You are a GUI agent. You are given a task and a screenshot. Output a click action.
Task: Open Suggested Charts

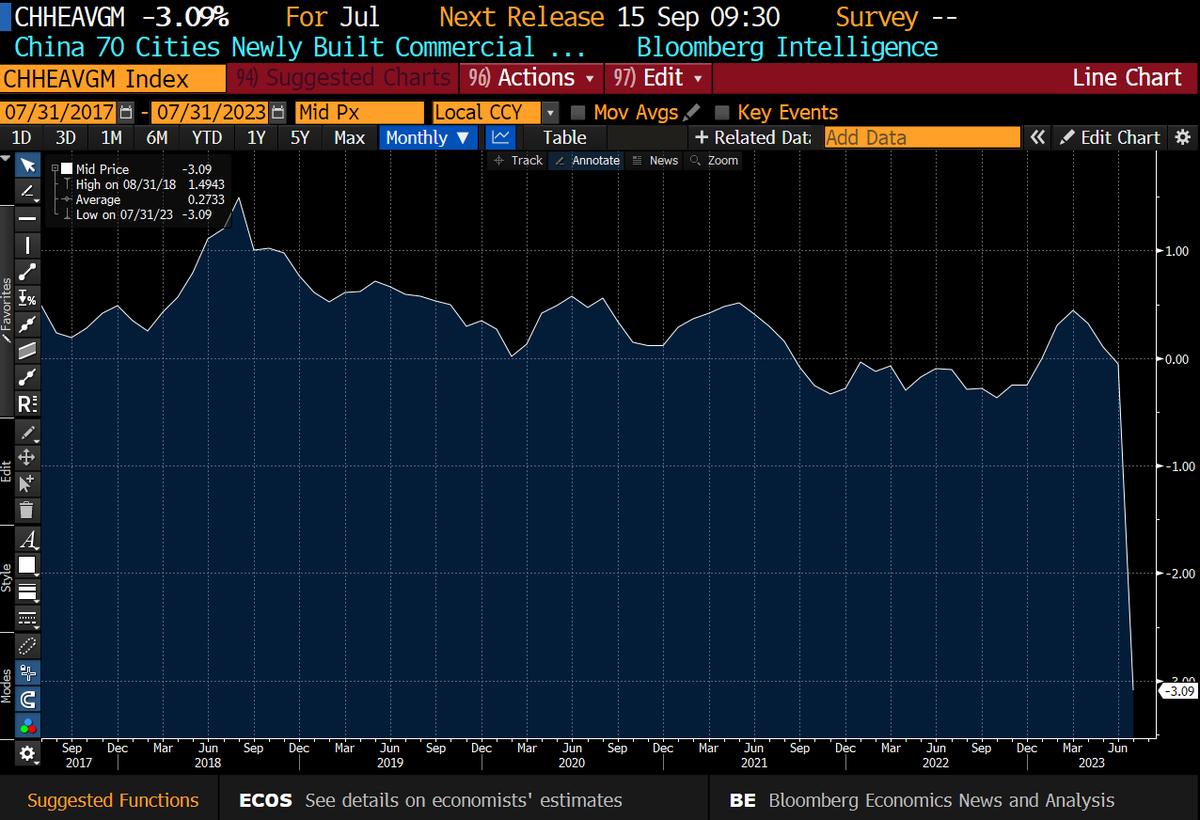point(343,78)
